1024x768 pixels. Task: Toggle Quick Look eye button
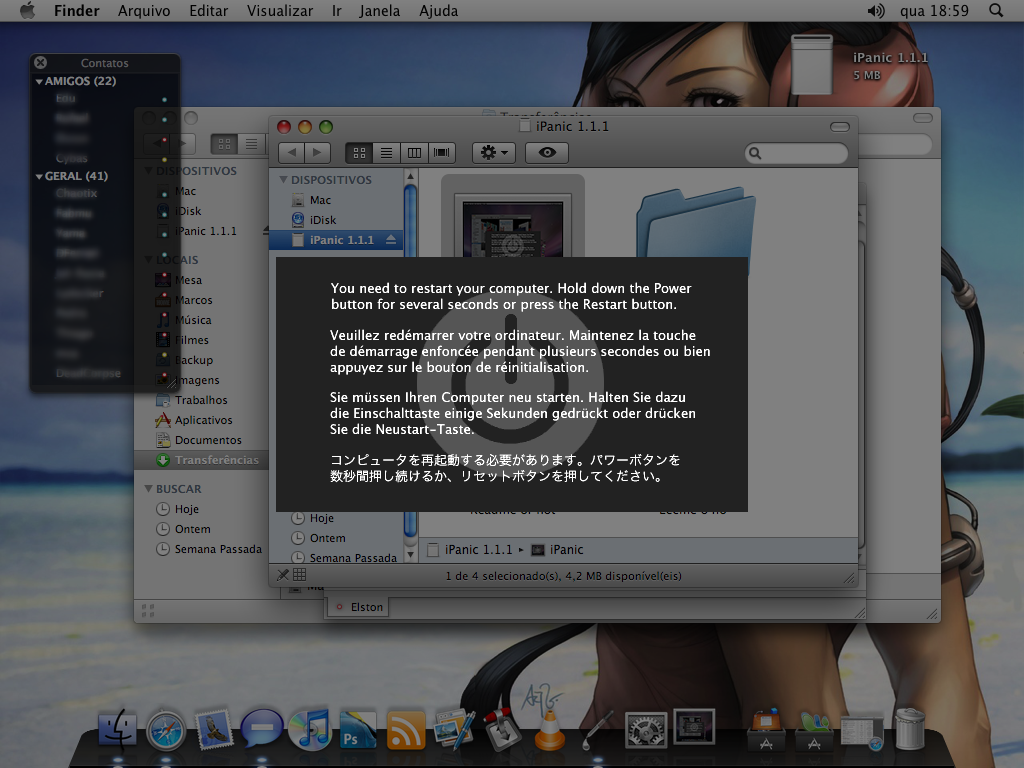click(547, 153)
